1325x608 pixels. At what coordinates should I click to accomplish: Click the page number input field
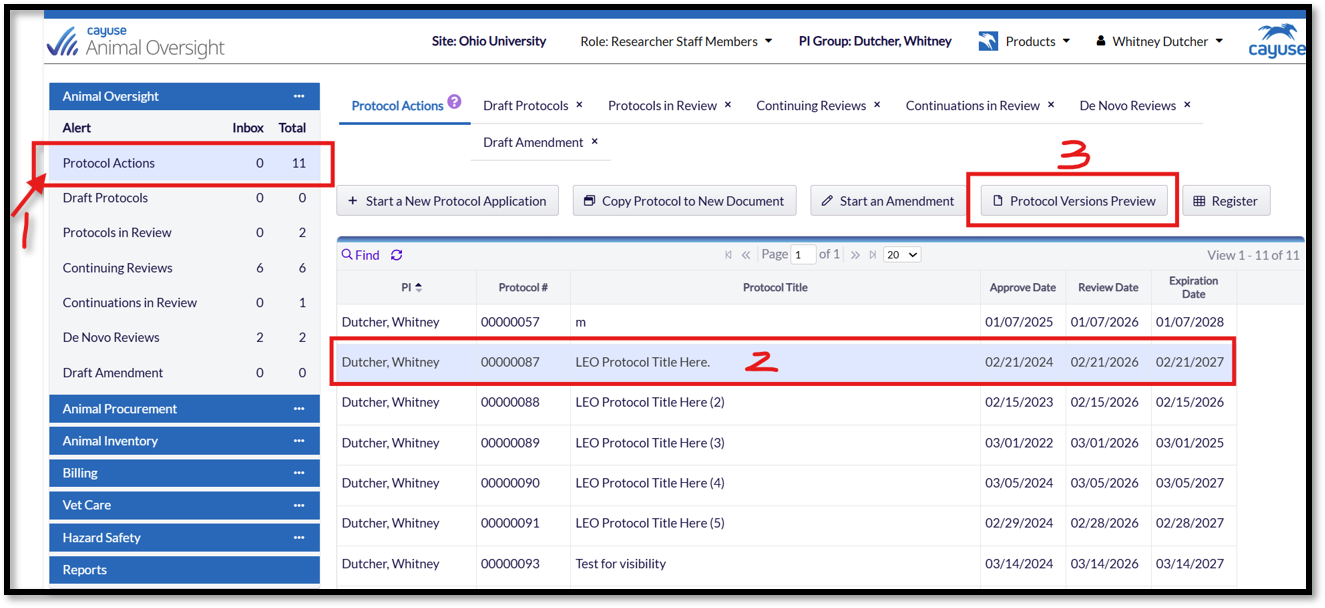(x=804, y=255)
